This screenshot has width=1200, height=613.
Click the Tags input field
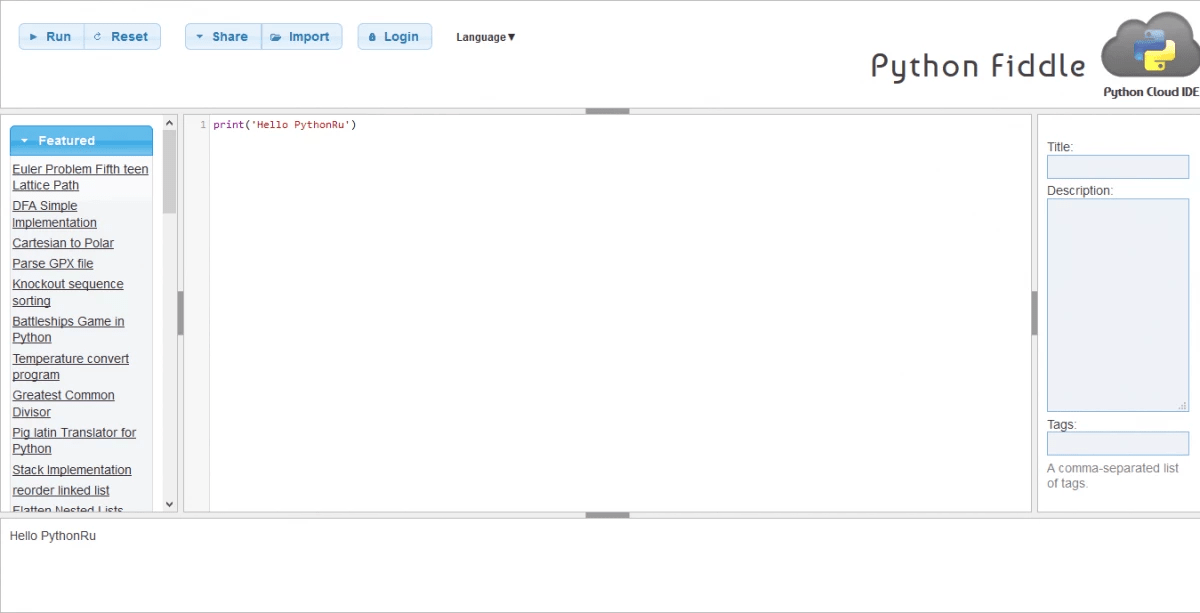(1118, 444)
